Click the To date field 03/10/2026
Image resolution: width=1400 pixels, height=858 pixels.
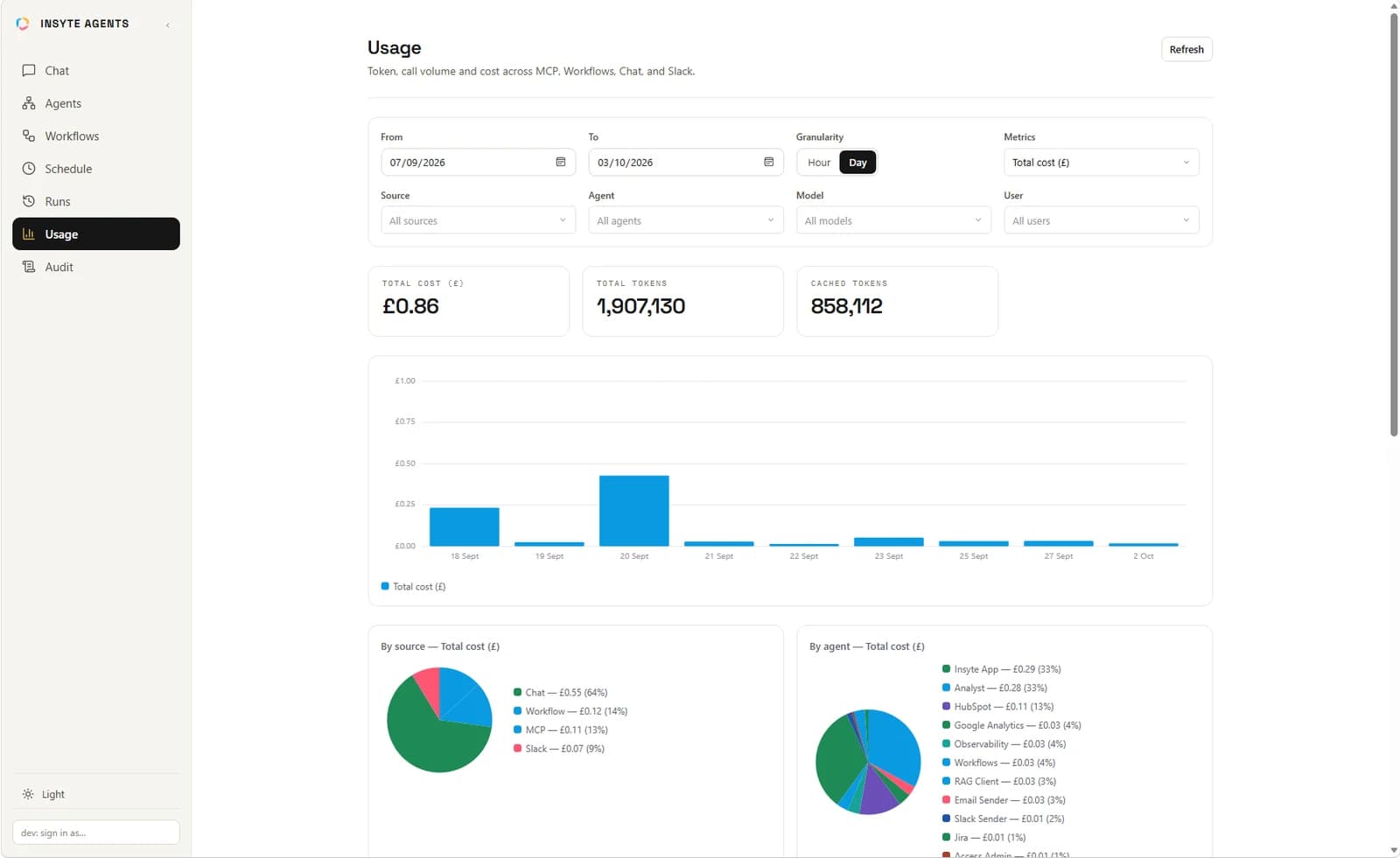coord(686,163)
